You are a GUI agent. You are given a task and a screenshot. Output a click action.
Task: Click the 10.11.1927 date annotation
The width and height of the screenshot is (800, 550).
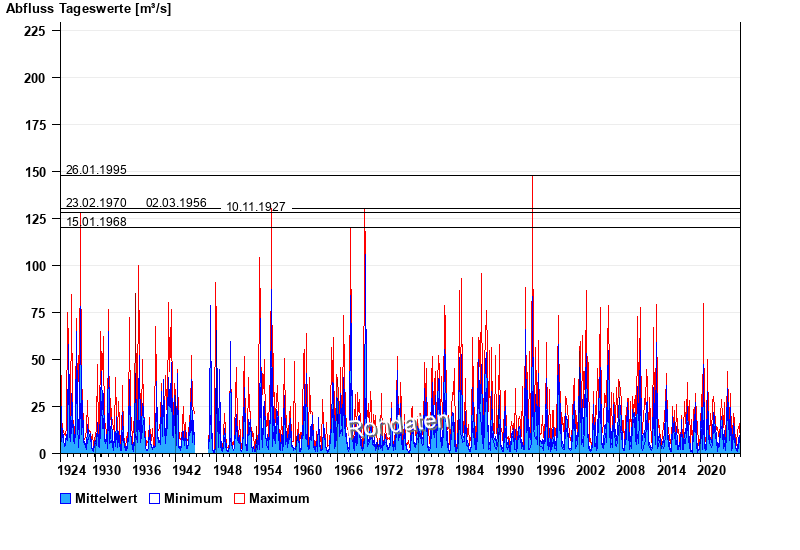pyautogui.click(x=256, y=207)
